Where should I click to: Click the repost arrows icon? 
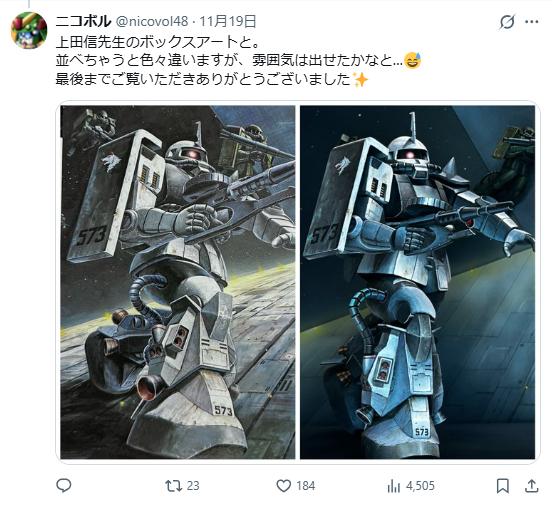pyautogui.click(x=174, y=486)
